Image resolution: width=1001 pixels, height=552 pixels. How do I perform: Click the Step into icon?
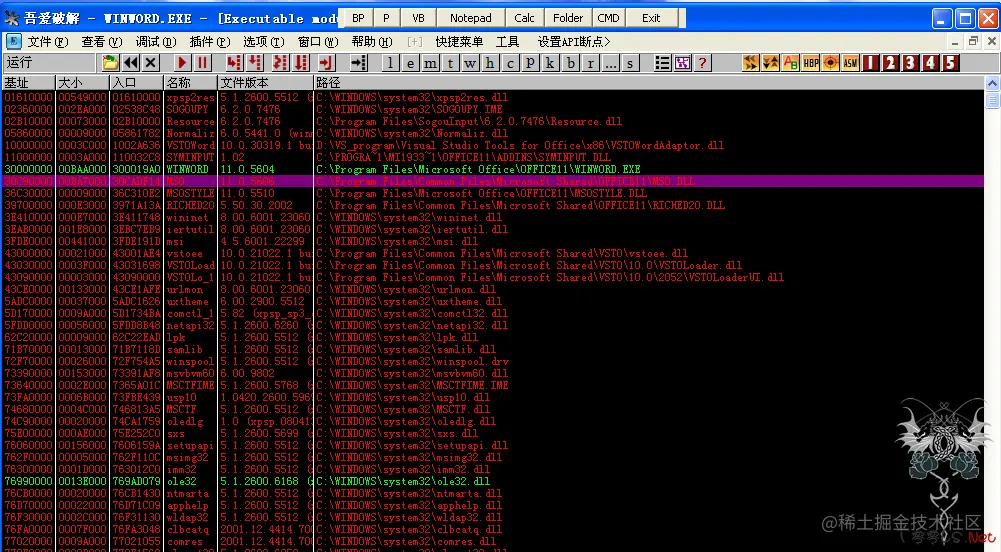point(234,63)
